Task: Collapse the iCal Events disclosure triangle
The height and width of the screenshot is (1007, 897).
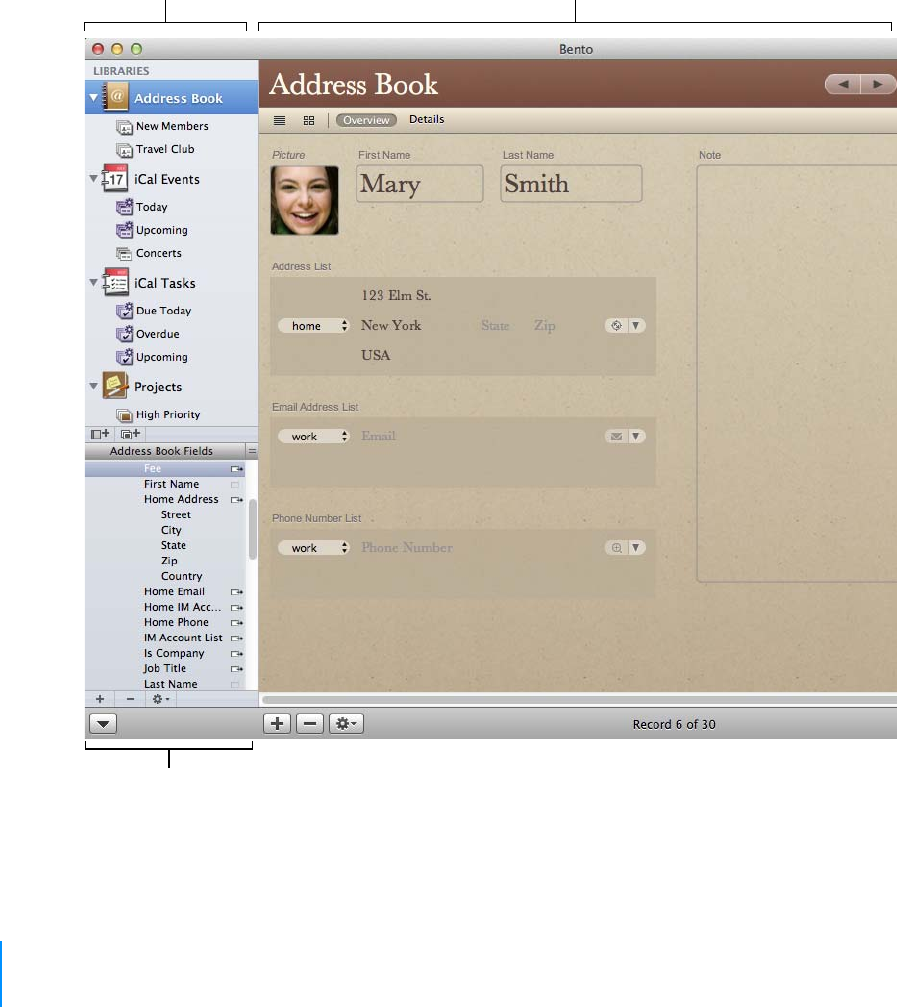Action: point(94,178)
